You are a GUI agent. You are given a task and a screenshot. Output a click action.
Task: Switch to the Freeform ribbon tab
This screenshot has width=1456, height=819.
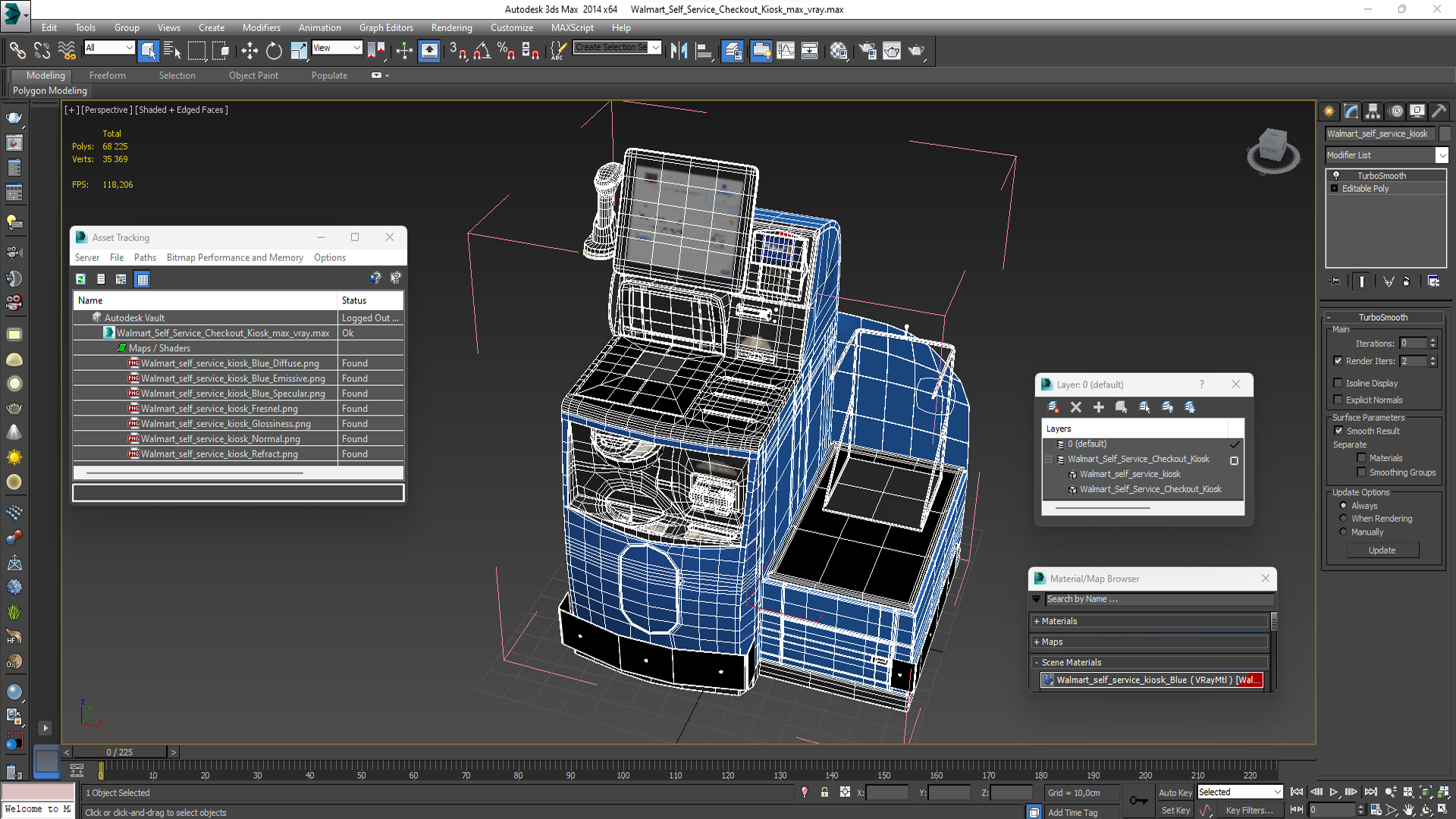[107, 75]
